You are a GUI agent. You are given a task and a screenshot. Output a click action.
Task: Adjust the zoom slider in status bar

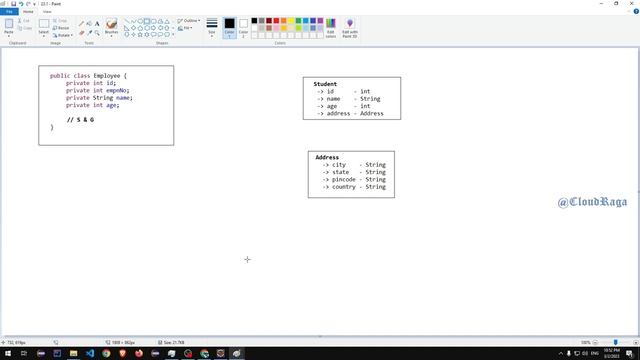[x=616, y=342]
